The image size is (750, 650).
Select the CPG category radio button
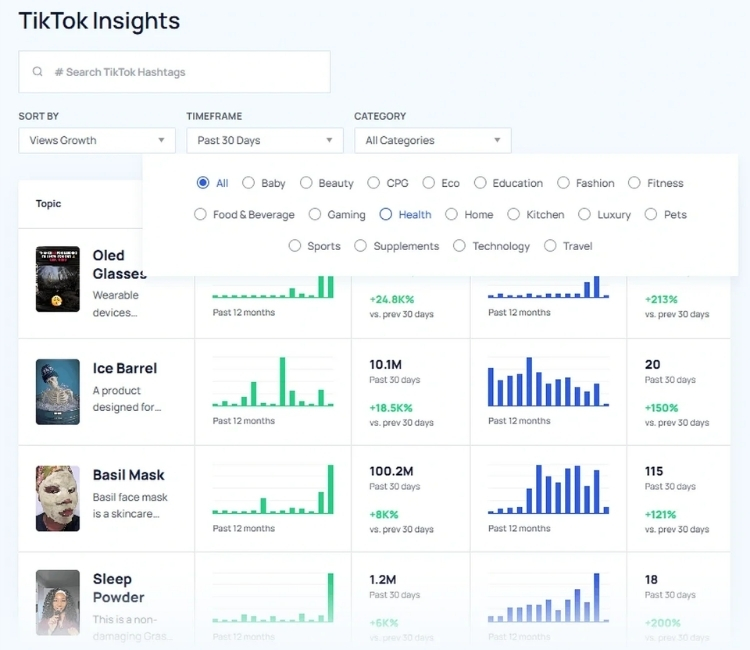(374, 183)
